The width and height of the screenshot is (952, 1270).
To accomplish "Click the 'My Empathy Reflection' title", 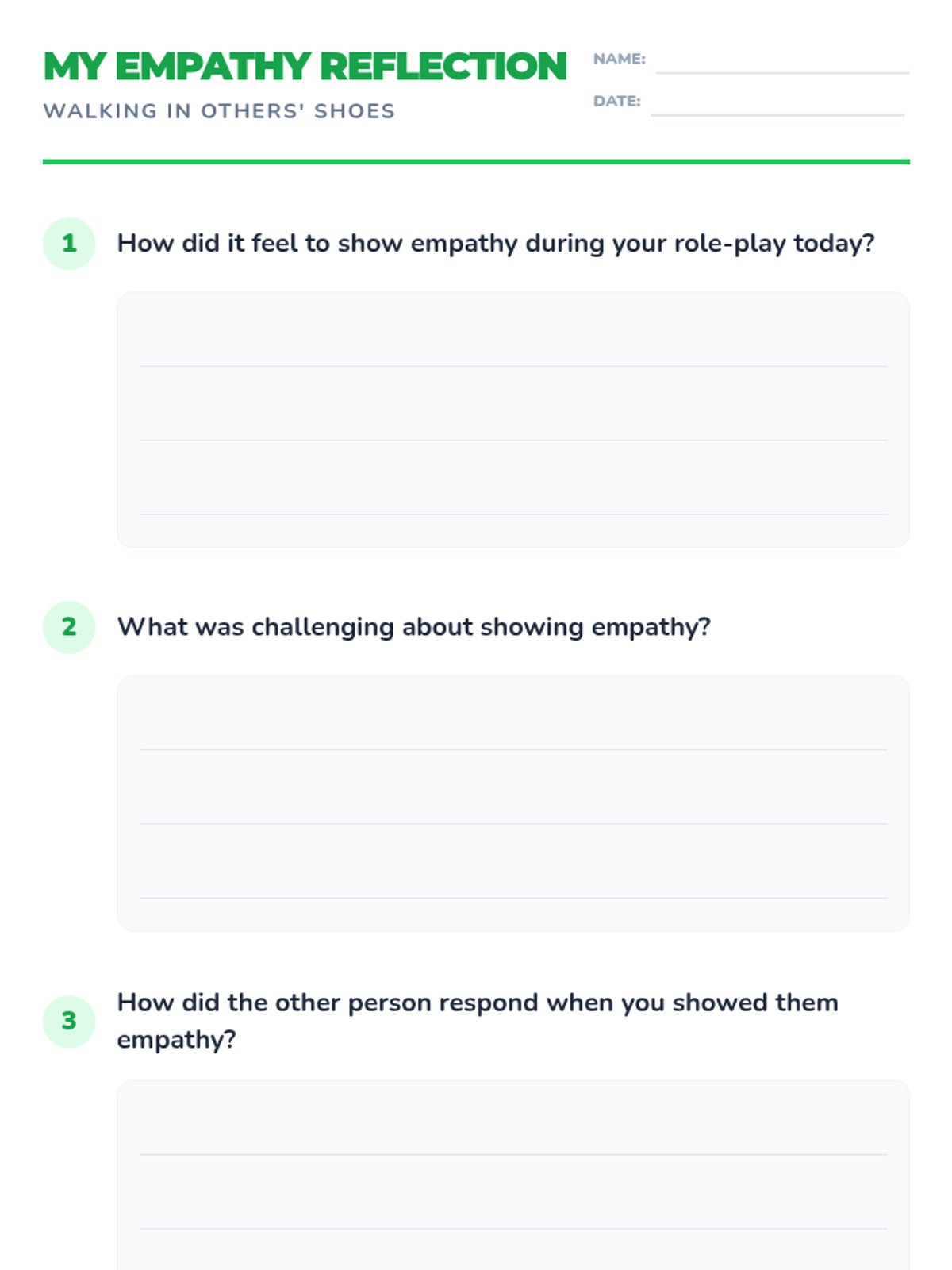I will pyautogui.click(x=305, y=67).
